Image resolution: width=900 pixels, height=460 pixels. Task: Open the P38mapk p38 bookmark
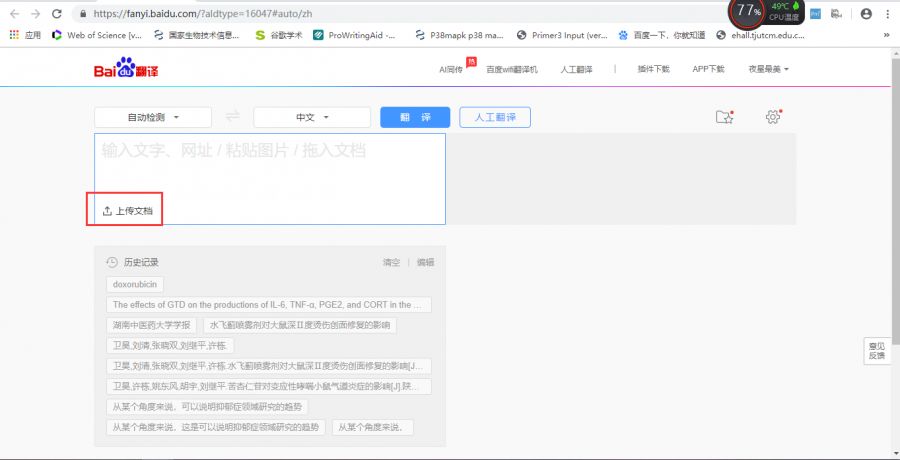[x=459, y=35]
